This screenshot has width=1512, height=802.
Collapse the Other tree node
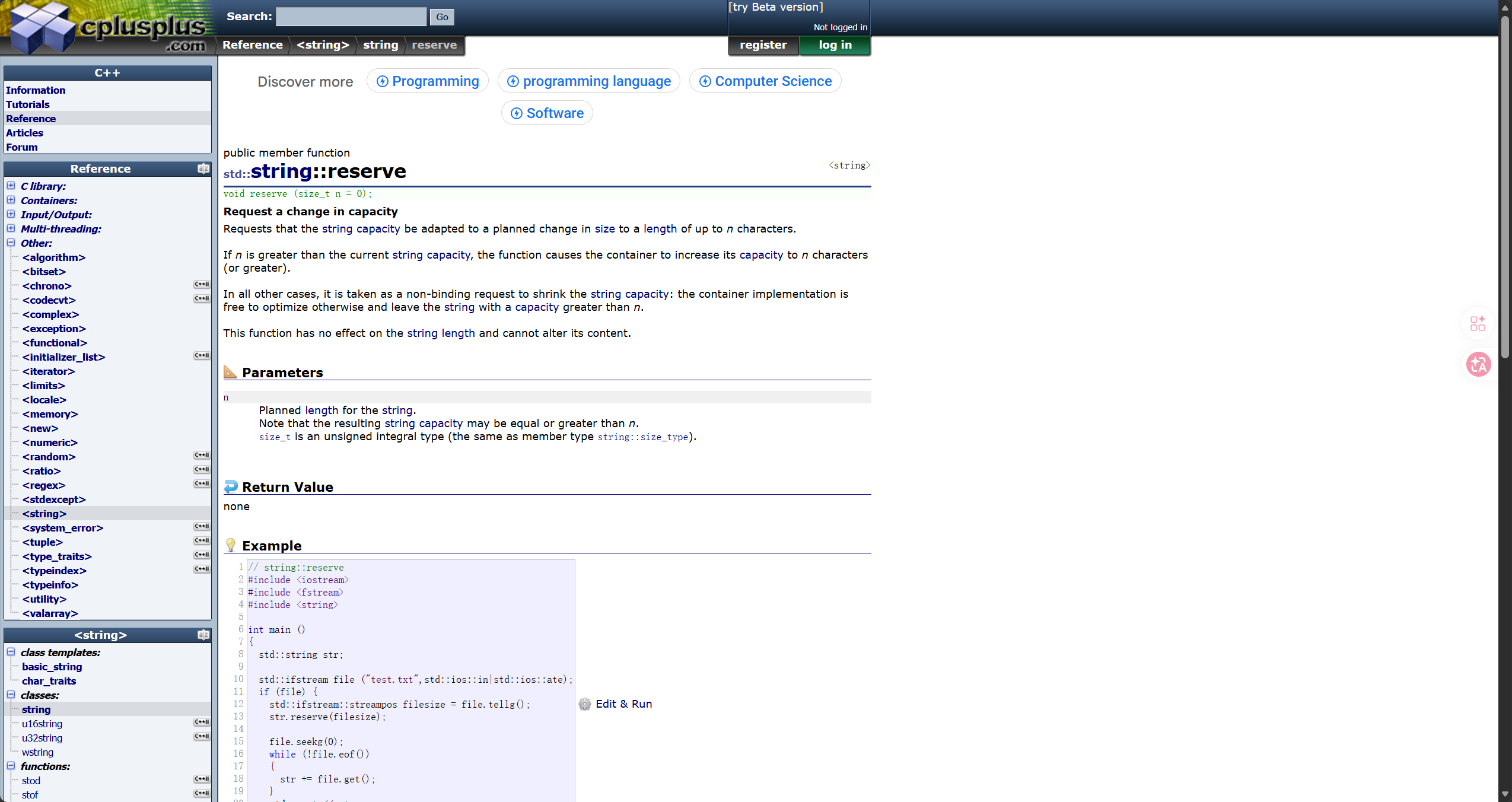coord(11,243)
